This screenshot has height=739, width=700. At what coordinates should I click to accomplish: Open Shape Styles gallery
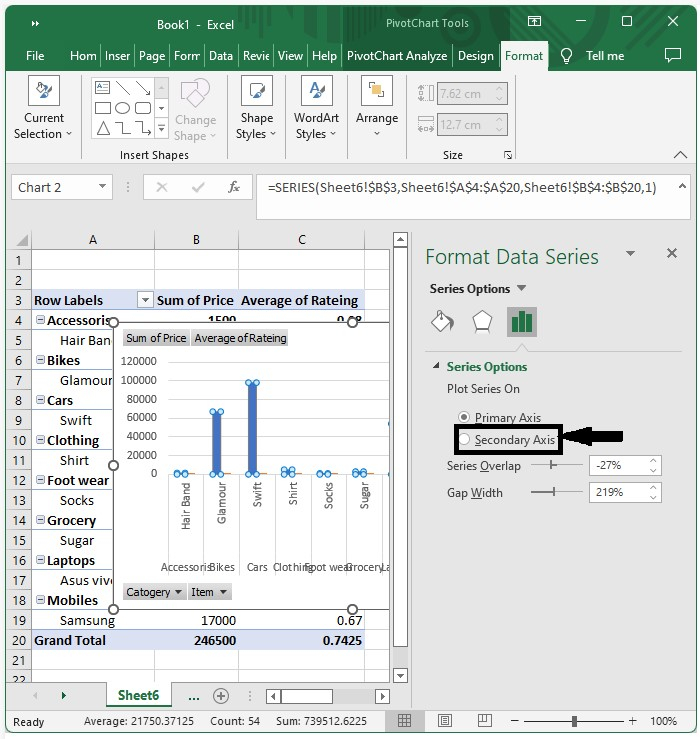pyautogui.click(x=256, y=108)
